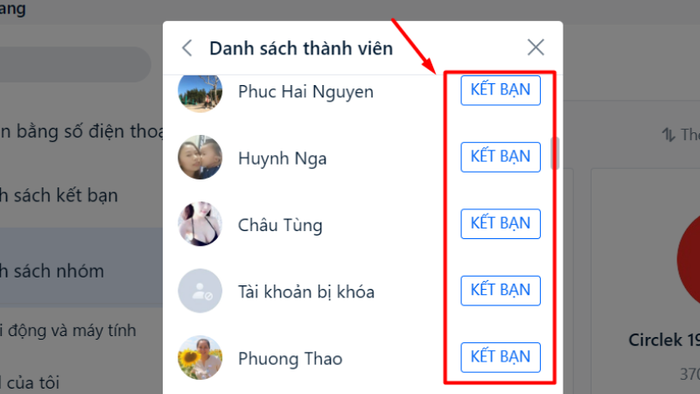Screen dimensions: 700x394
Task: Open Phuong Thao's sunflower avatar
Action: 200,357
